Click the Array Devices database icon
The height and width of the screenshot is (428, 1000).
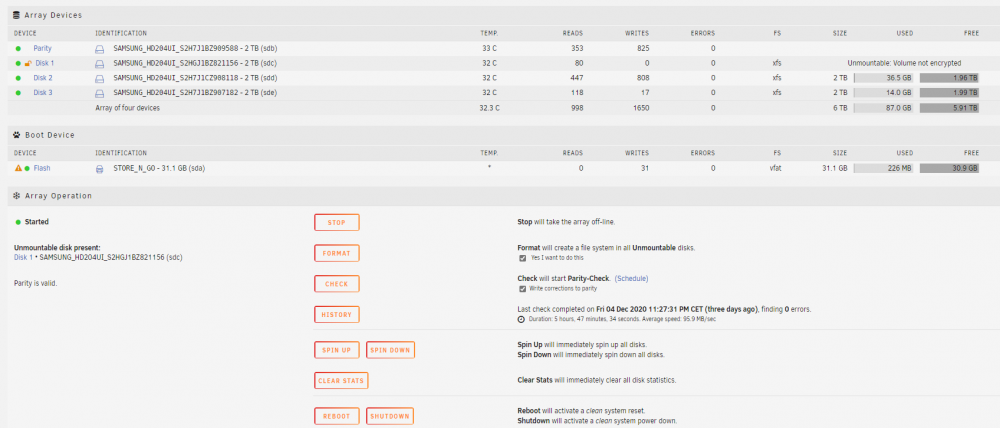tap(17, 15)
